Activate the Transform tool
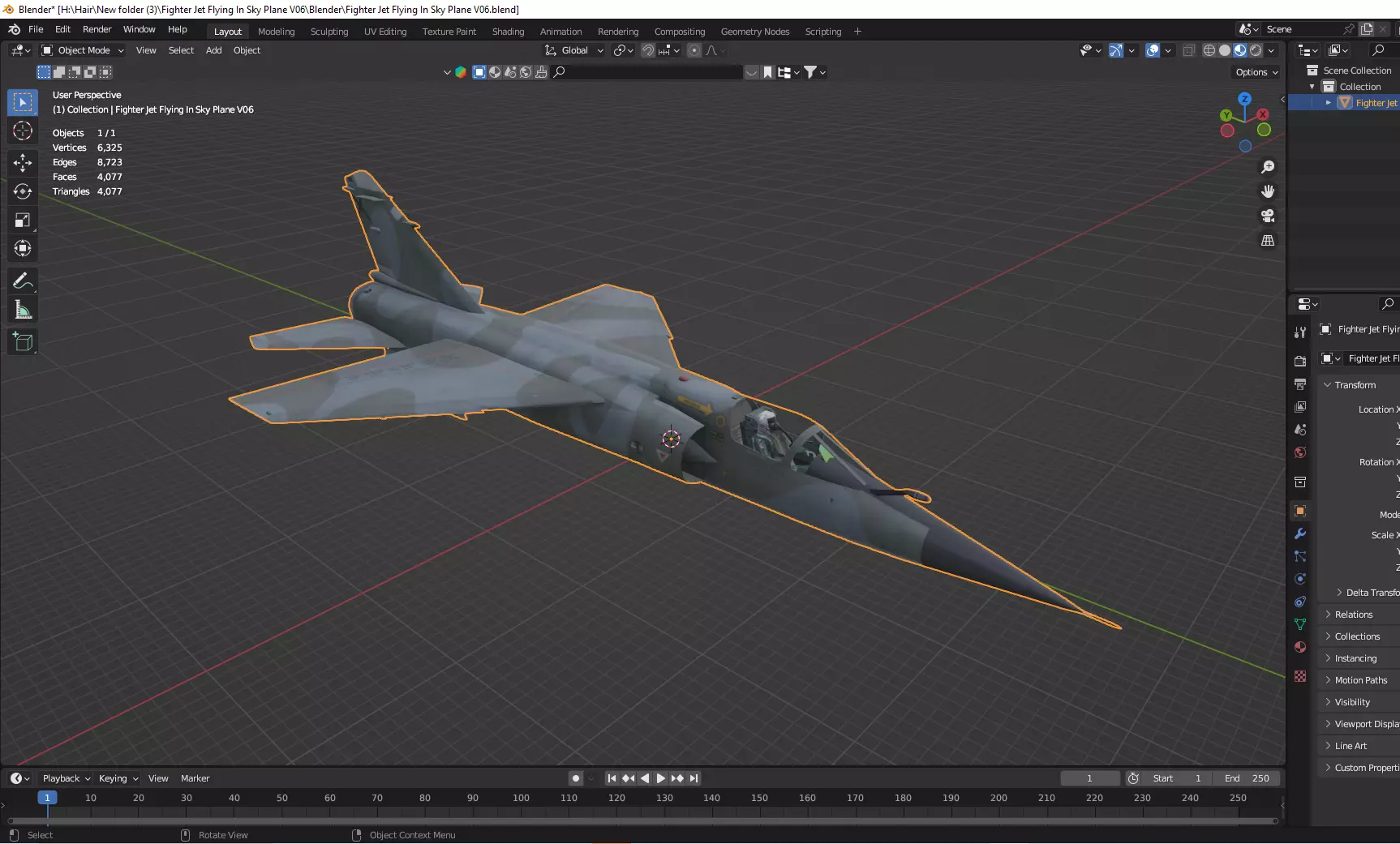This screenshot has height=844, width=1400. pyautogui.click(x=23, y=248)
